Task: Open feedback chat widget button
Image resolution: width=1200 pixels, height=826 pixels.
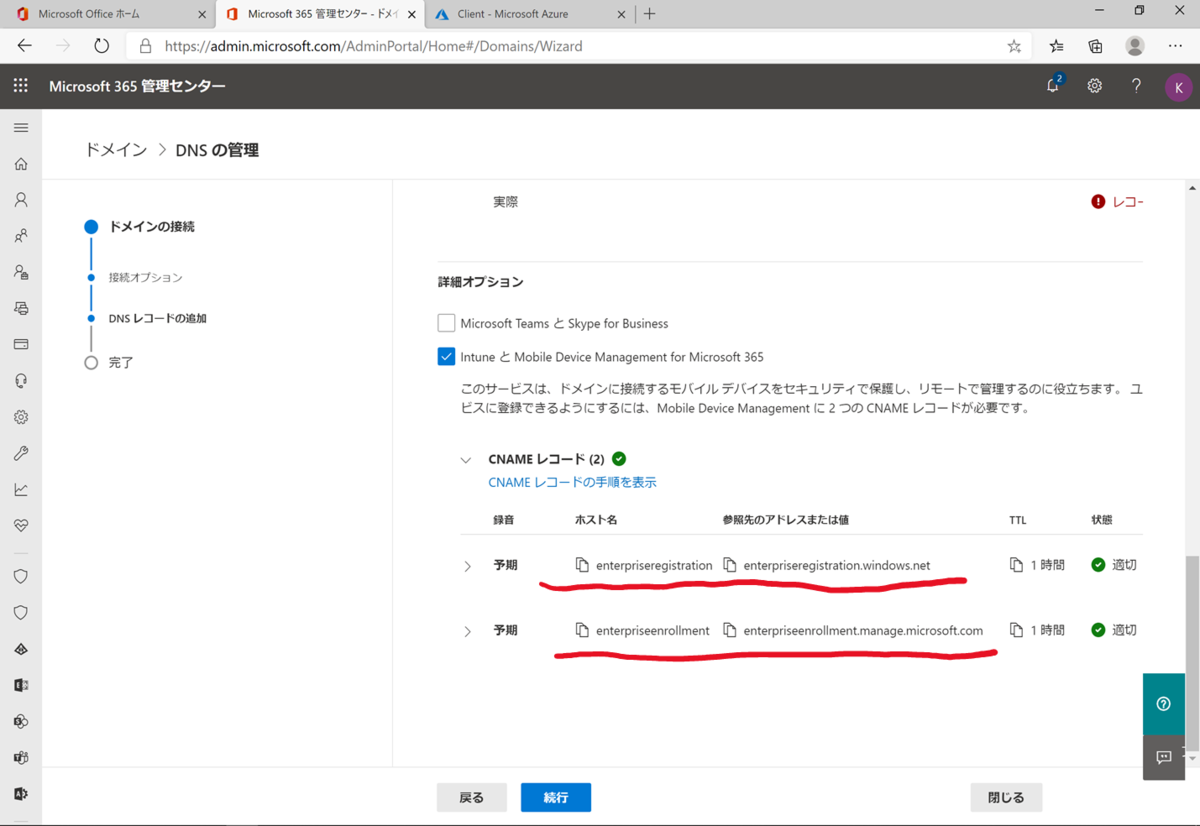Action: point(1164,758)
